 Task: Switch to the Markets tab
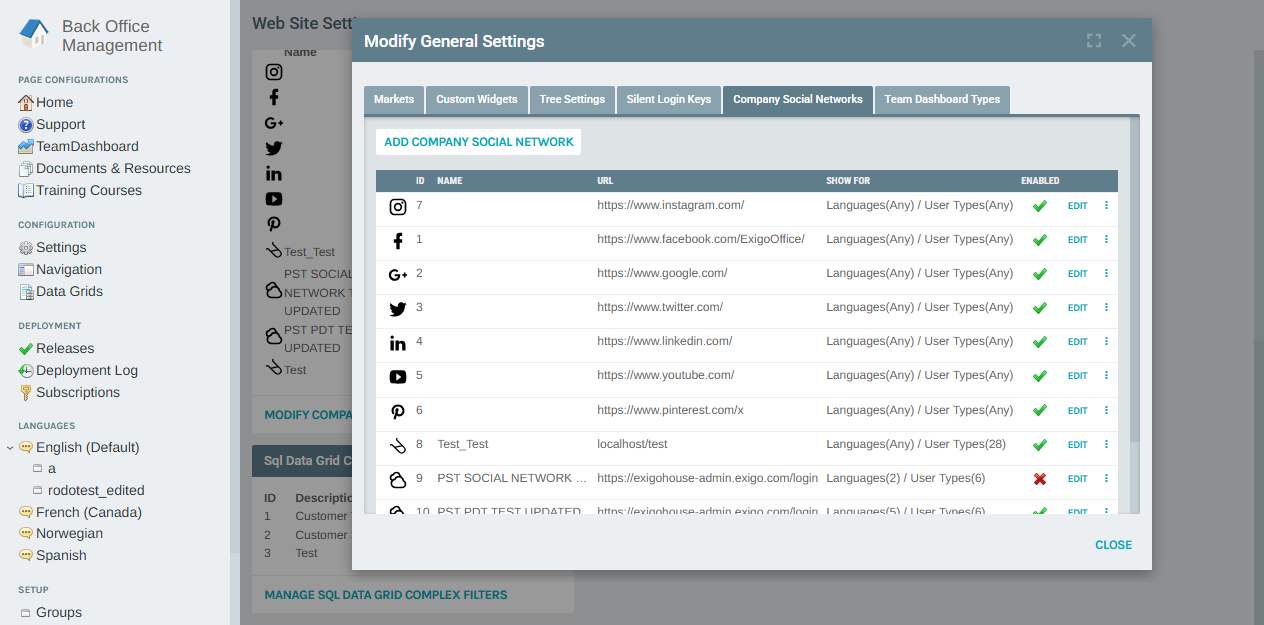[x=394, y=100]
